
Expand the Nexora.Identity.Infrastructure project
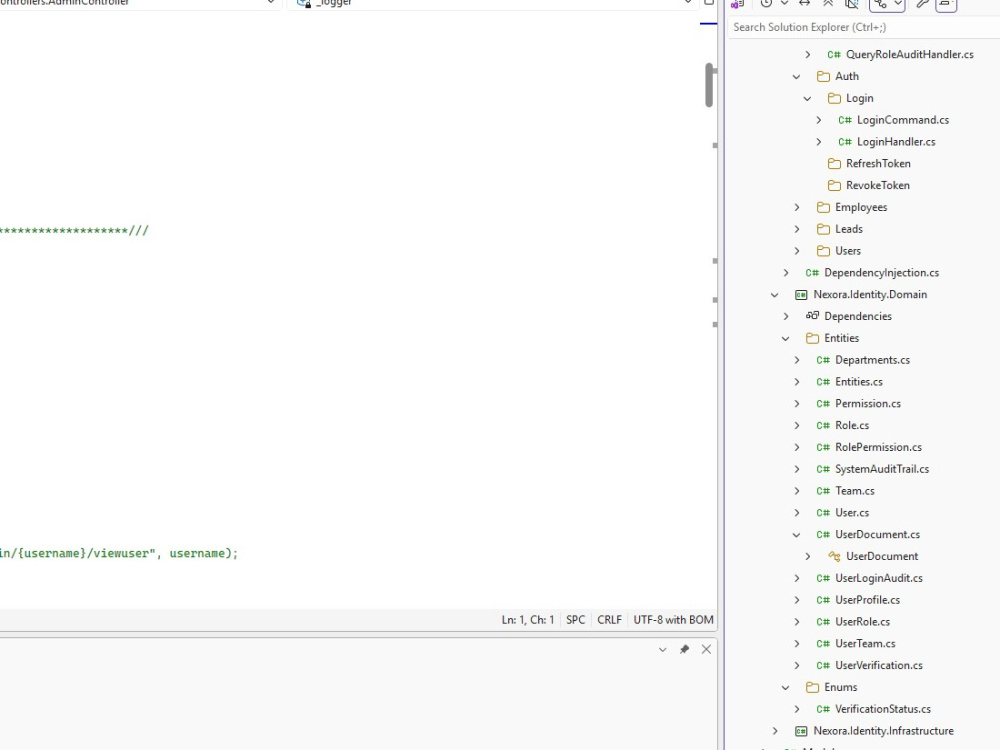(774, 731)
